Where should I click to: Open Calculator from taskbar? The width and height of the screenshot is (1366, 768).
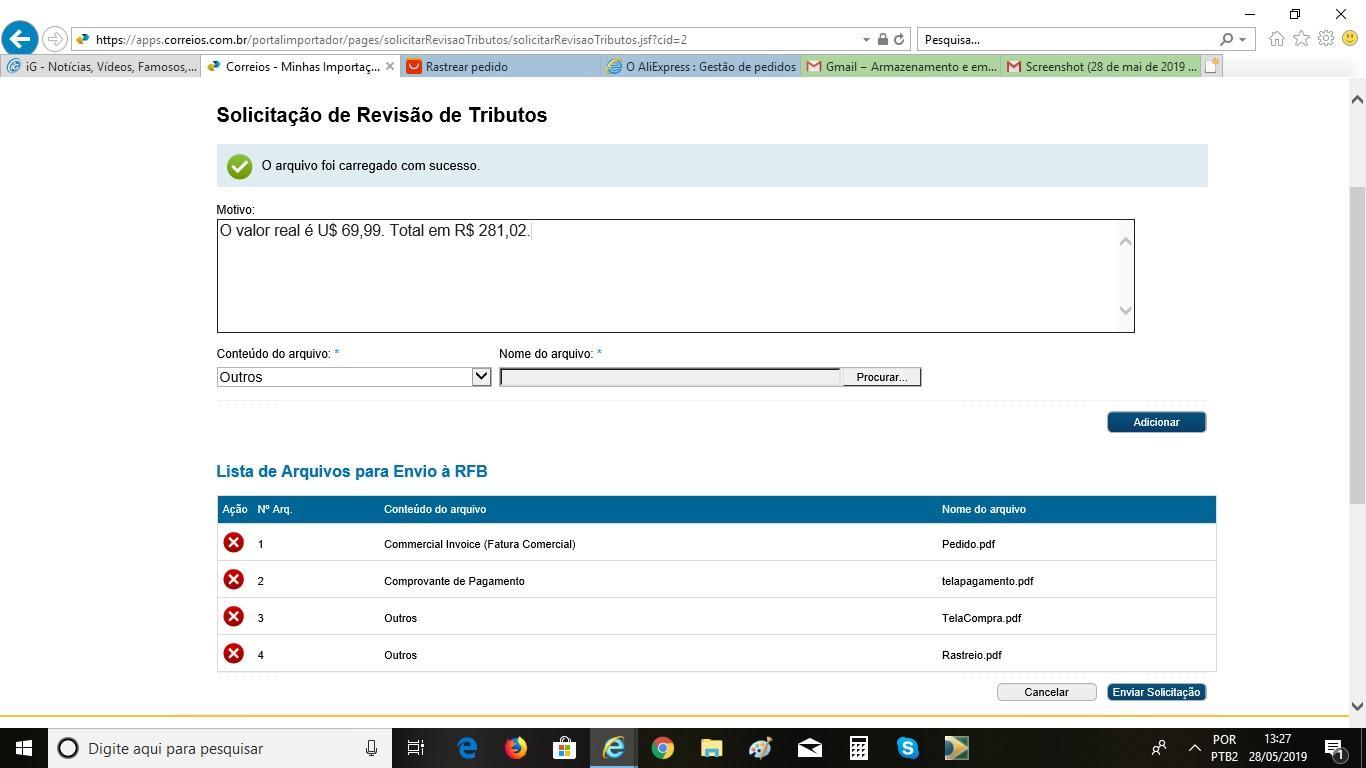[x=859, y=748]
